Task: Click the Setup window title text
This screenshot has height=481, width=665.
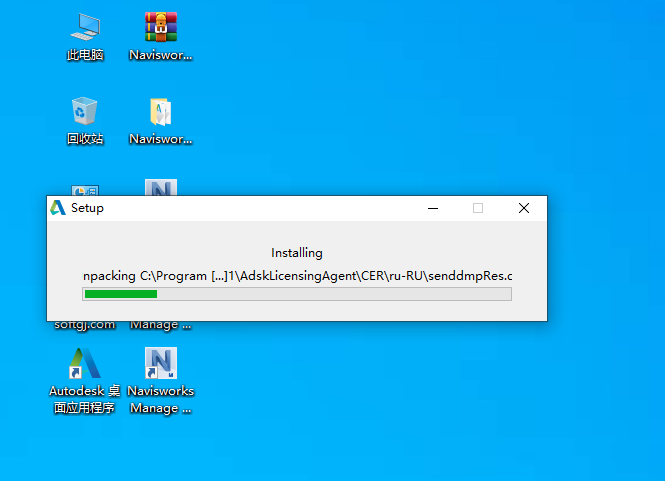Action: (x=87, y=208)
